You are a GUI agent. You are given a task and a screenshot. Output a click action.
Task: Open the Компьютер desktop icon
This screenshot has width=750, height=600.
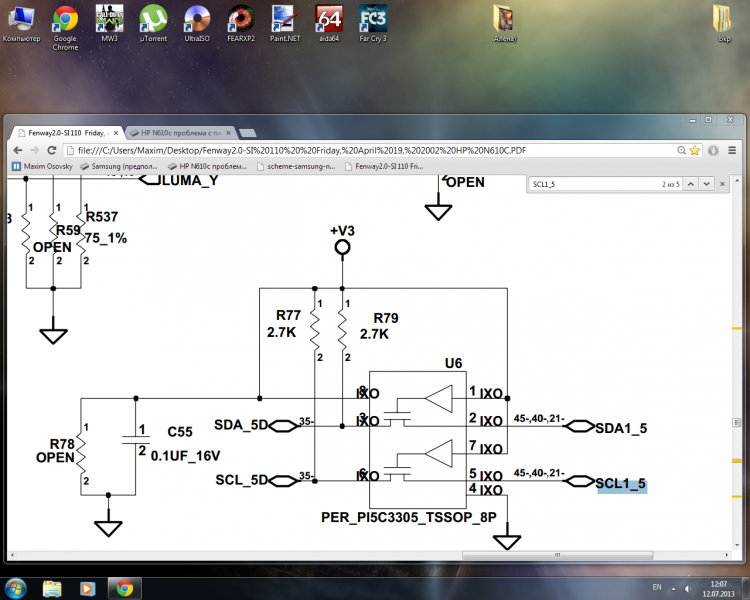pyautogui.click(x=22, y=25)
